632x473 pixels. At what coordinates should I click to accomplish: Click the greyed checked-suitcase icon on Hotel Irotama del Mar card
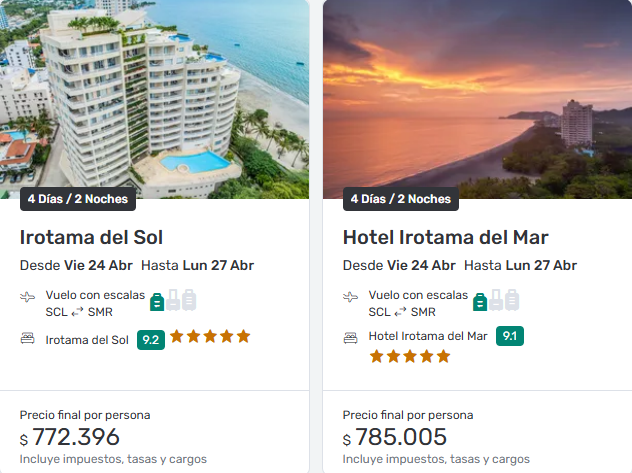(512, 300)
